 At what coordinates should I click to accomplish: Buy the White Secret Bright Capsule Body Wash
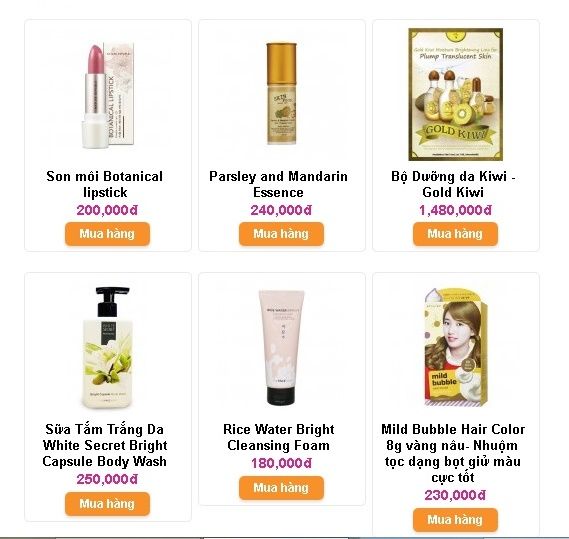coord(107,504)
